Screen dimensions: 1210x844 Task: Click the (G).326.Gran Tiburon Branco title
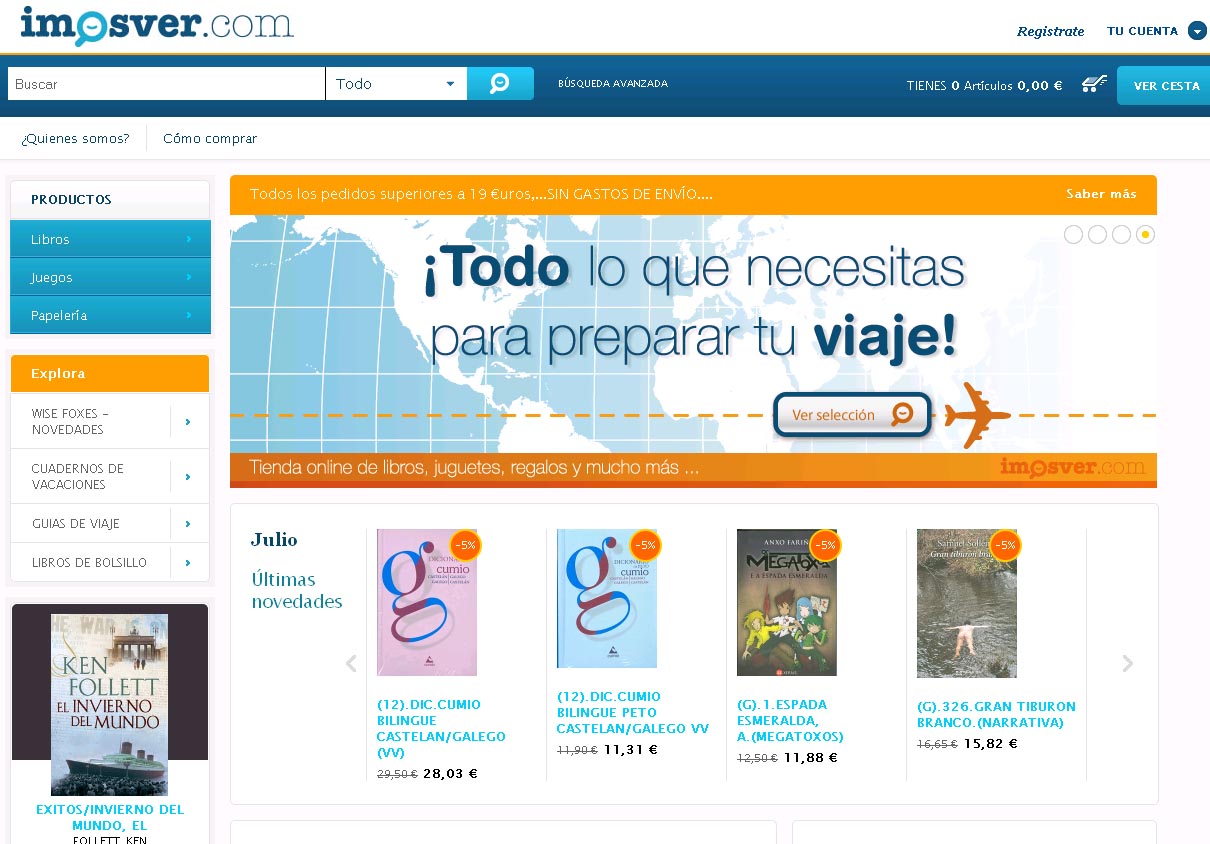pyautogui.click(x=997, y=714)
